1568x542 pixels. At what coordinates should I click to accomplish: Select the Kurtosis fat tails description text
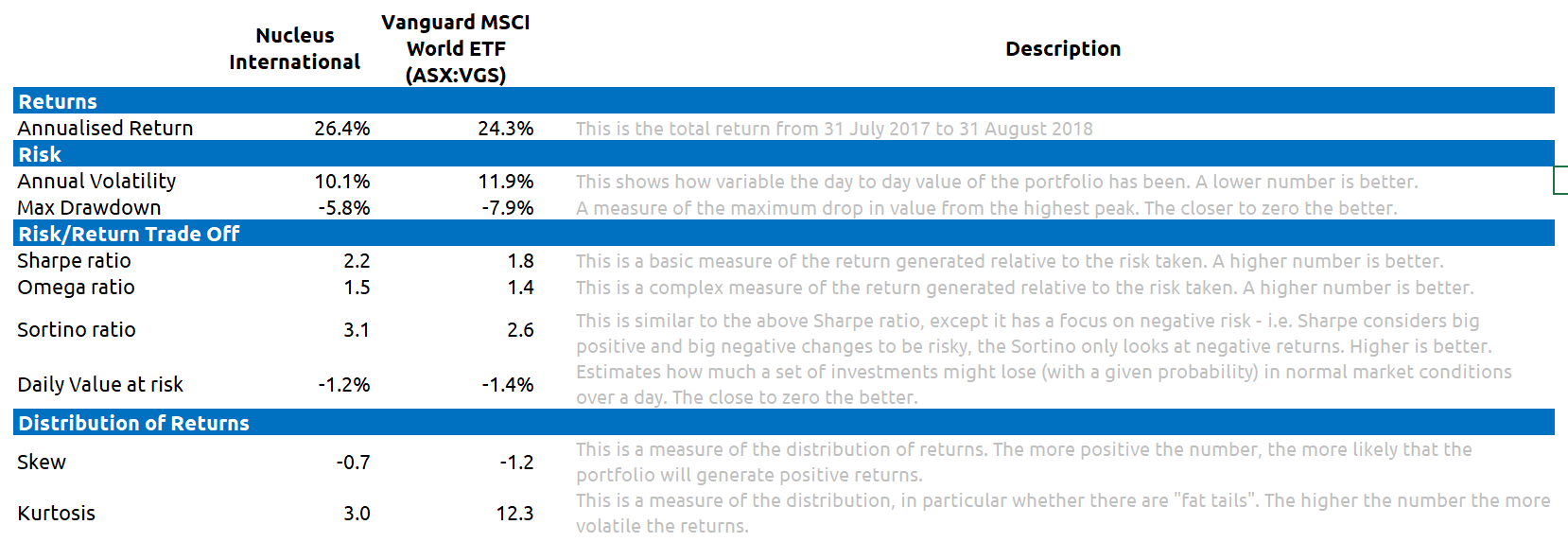(1062, 513)
